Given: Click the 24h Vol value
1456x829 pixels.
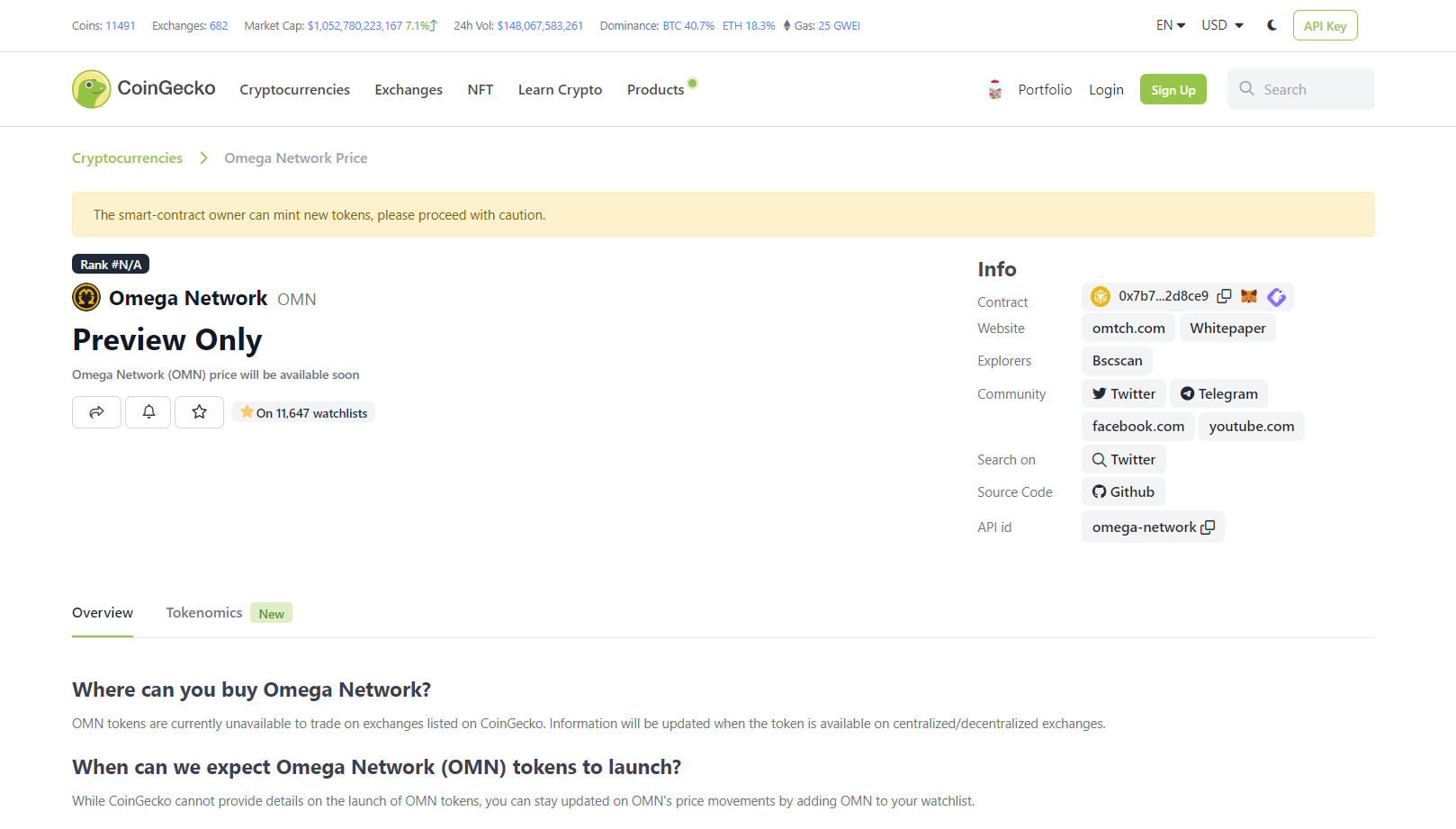Looking at the screenshot, I should [540, 25].
